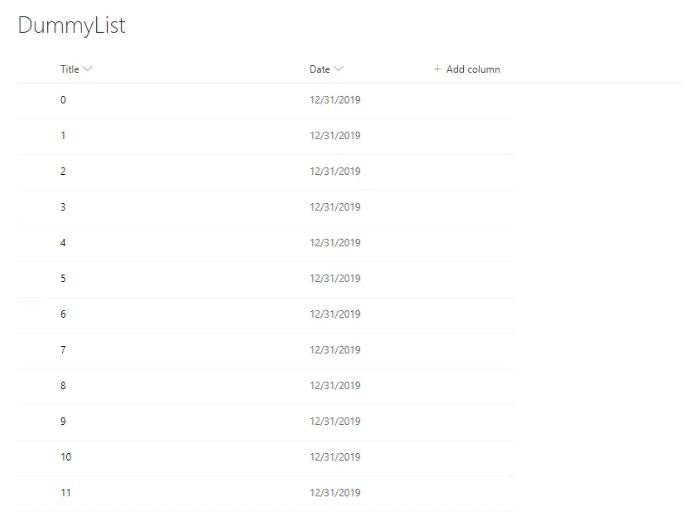Click the Date column header
This screenshot has width=683, height=520.
coord(319,69)
